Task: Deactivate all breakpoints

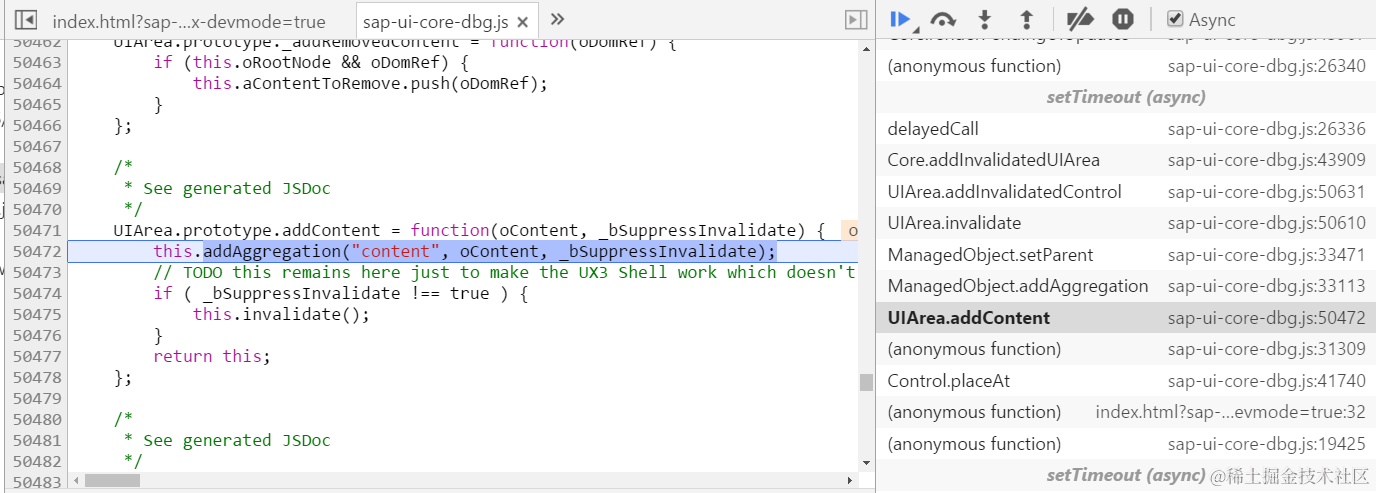Action: point(1081,19)
